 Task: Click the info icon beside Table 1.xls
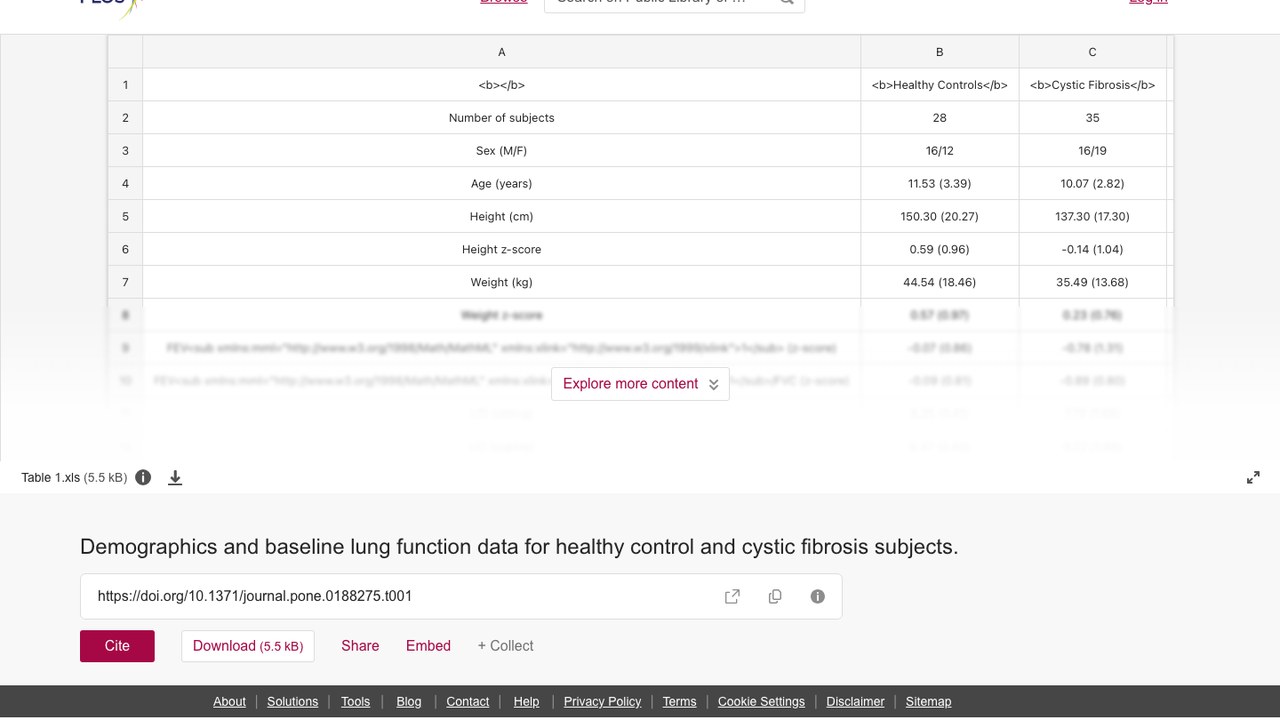143,477
